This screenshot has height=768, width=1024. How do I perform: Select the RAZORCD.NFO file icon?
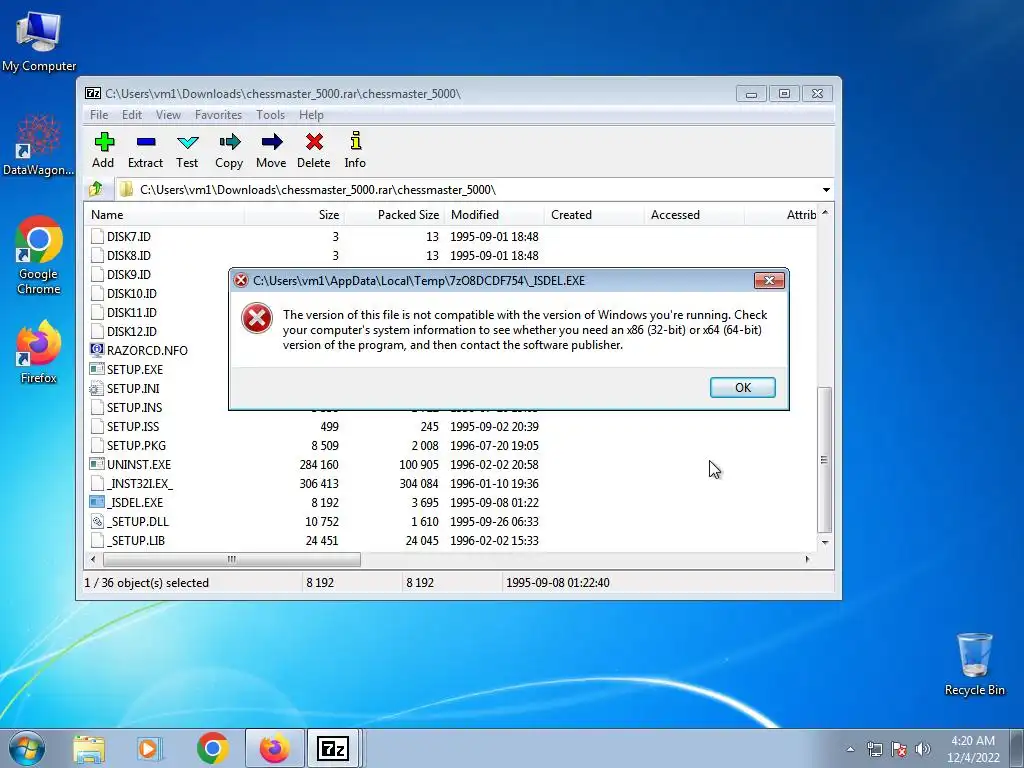click(x=97, y=350)
